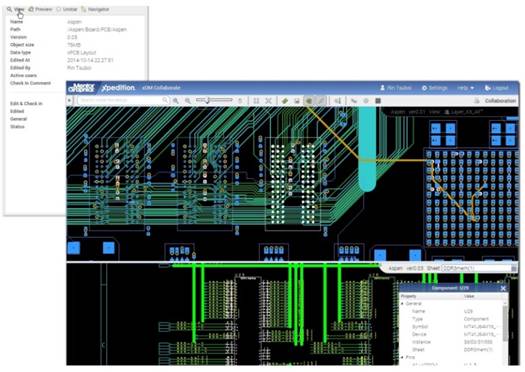The image size is (525, 372).
Task: Click the Settings gear link
Action: 434,88
